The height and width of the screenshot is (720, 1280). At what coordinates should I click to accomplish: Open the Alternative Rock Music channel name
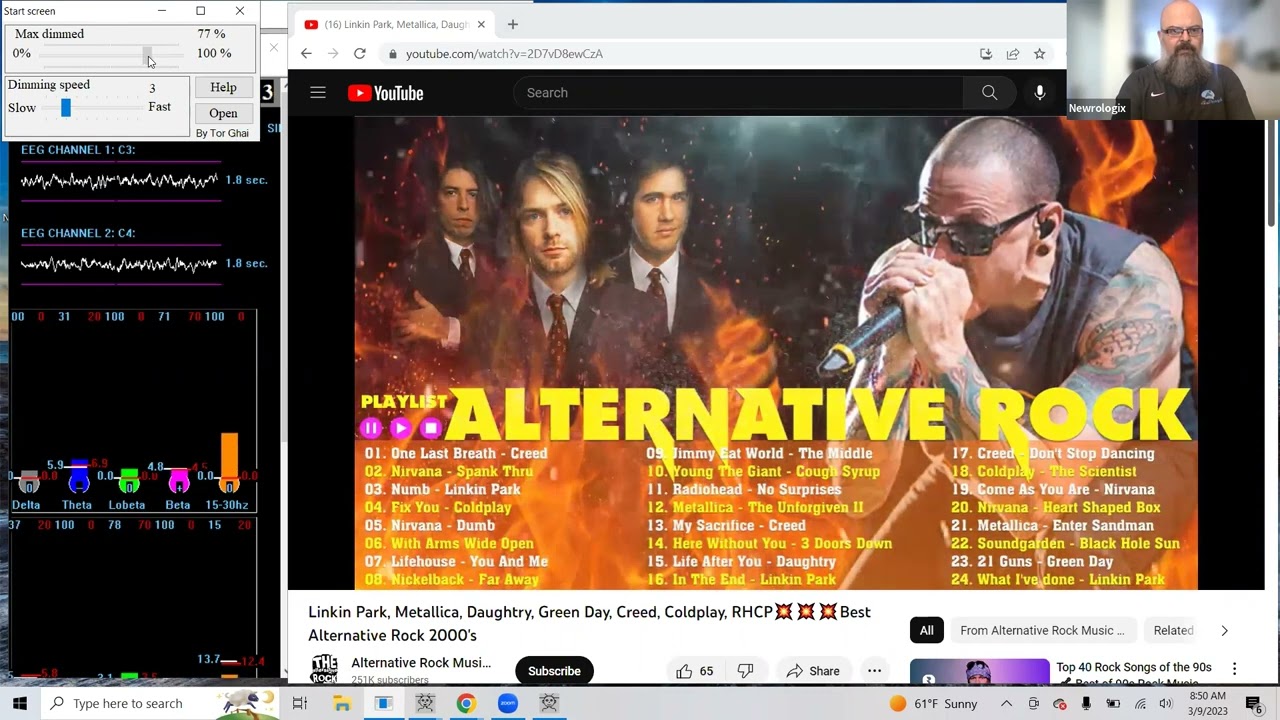(x=421, y=662)
